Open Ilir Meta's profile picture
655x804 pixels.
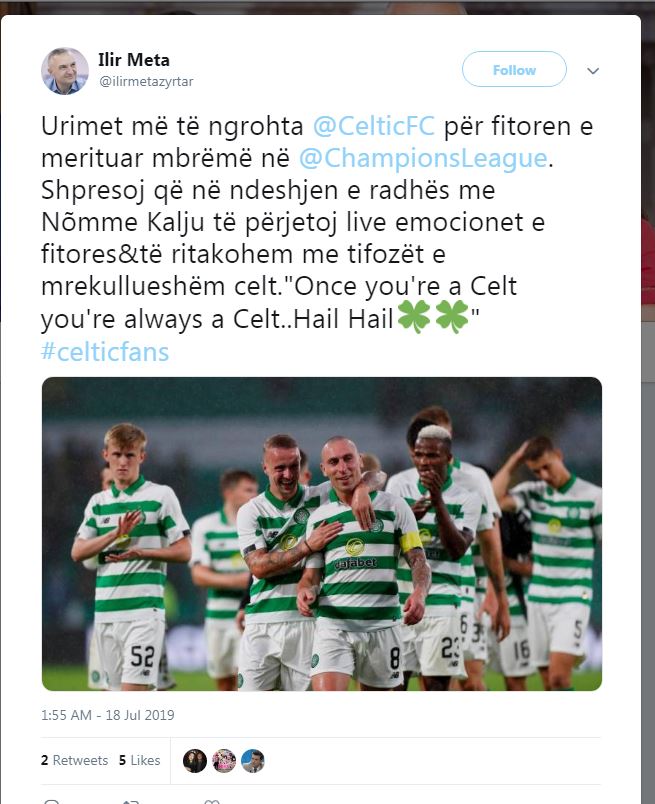[65, 71]
